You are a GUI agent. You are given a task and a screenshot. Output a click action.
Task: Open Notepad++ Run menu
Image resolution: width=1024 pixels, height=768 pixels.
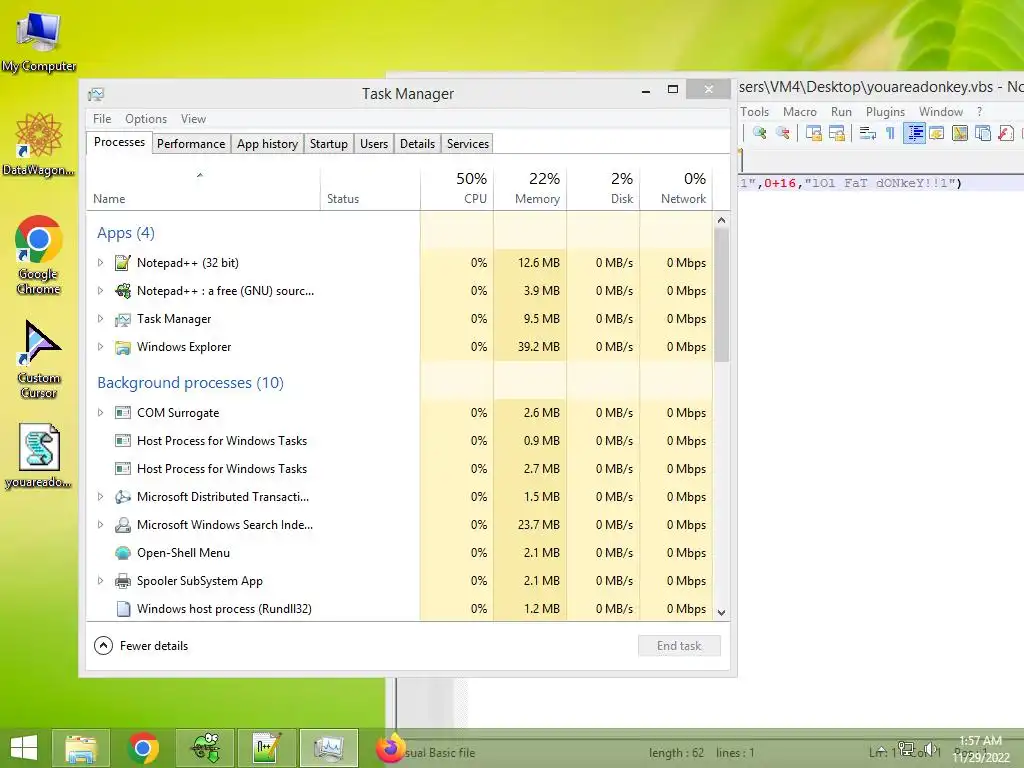[x=841, y=112]
